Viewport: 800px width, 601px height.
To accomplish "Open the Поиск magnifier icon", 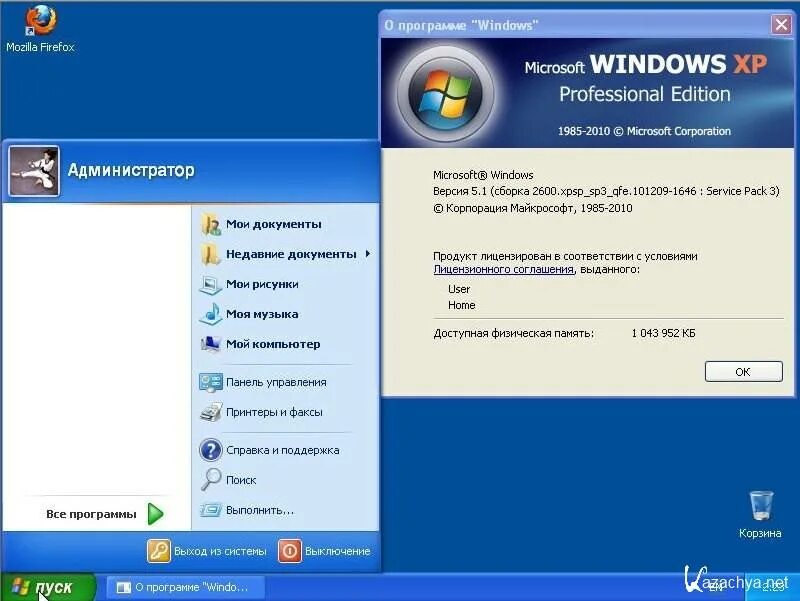I will pos(211,480).
